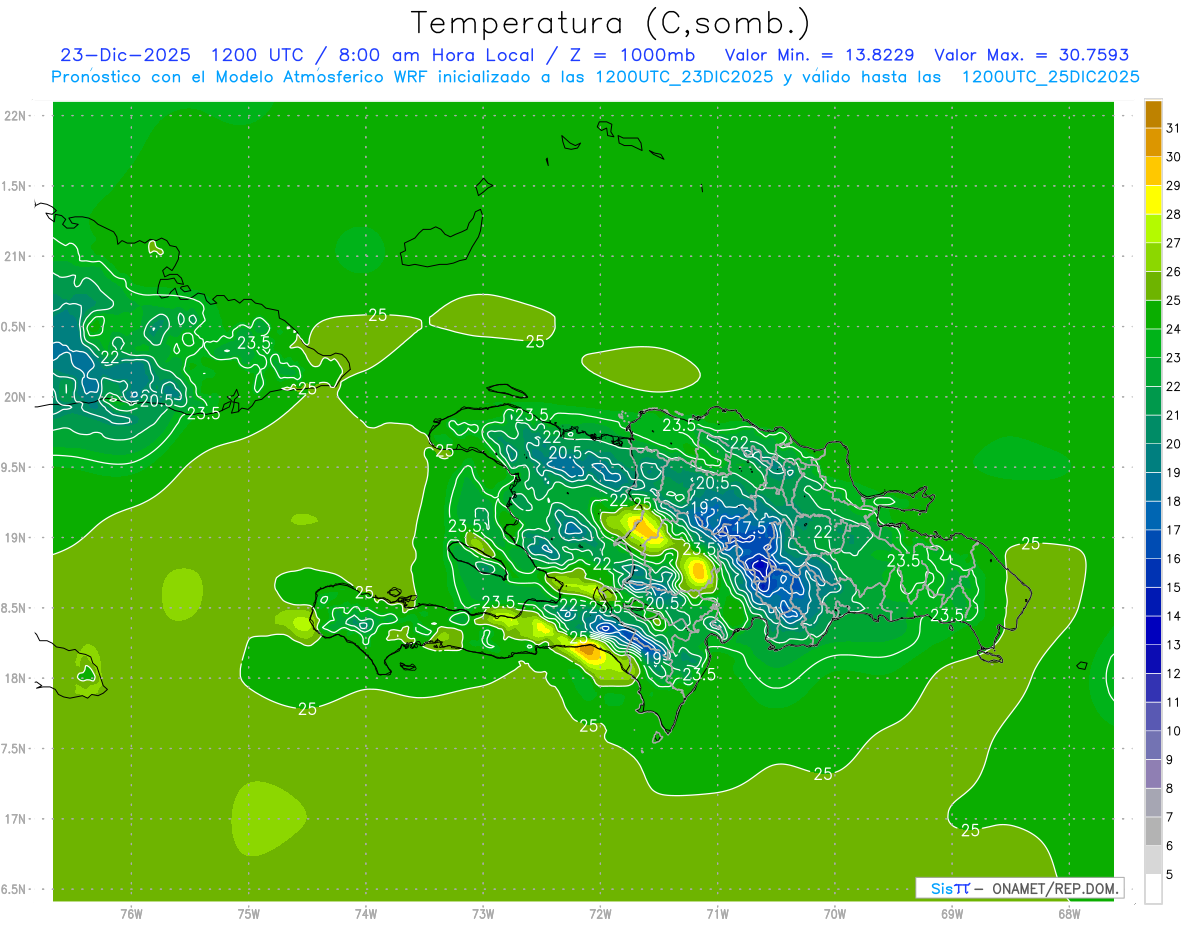Pick the legend swatch above the 31 mark
1200x927 pixels.
pyautogui.click(x=1153, y=114)
